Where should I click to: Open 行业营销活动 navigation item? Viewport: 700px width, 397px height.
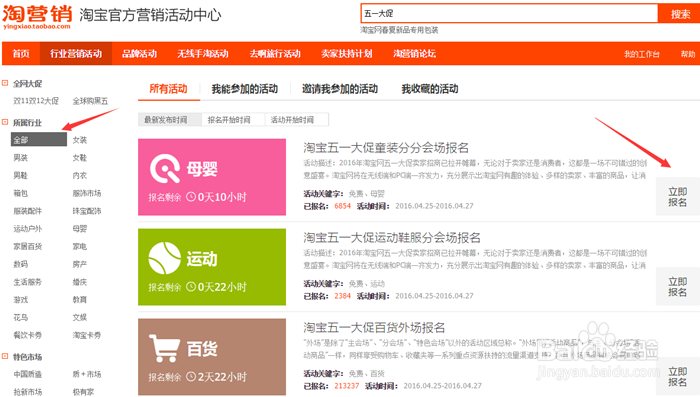(x=76, y=54)
